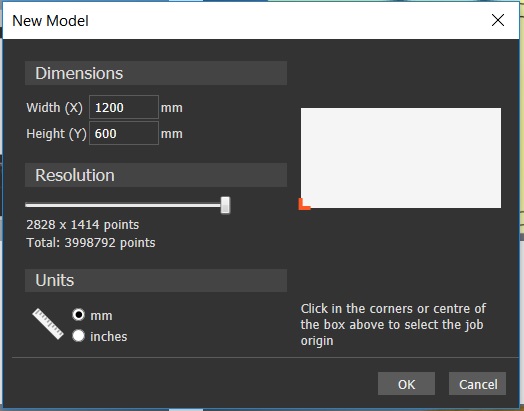Image resolution: width=524 pixels, height=411 pixels.
Task: Click the Dimensions section header
Action: [x=156, y=73]
